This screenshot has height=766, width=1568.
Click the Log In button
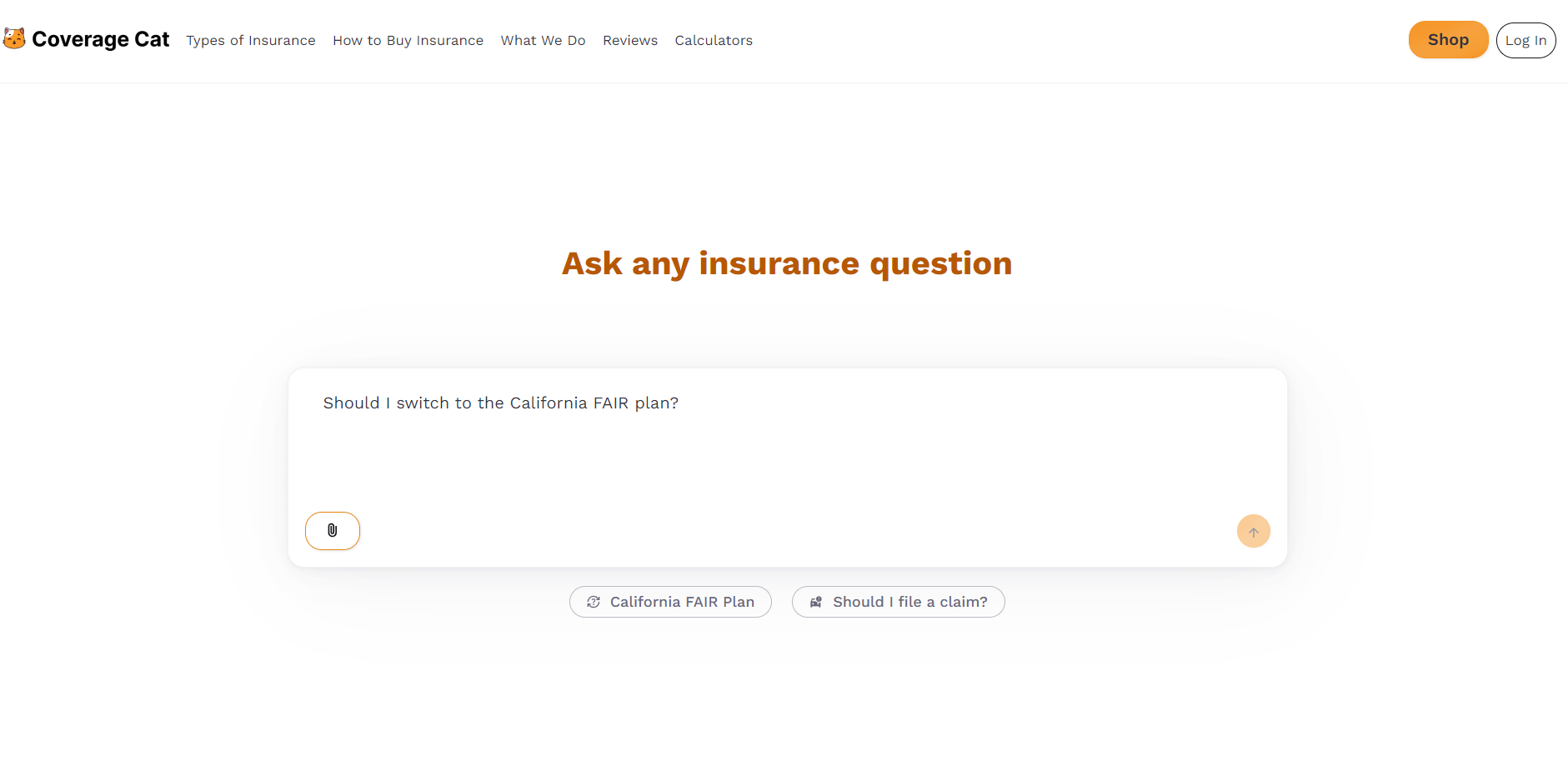(x=1525, y=40)
